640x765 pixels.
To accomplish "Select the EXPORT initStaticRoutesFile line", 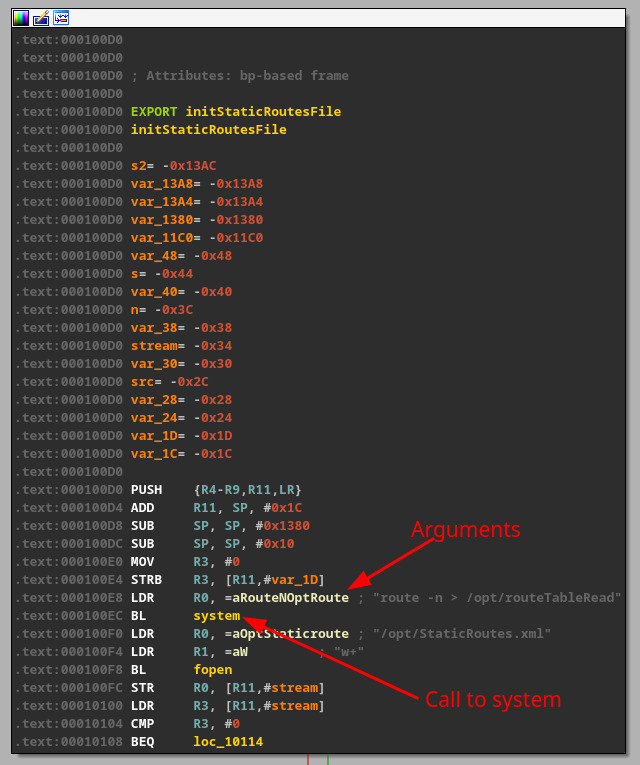I will [236, 112].
